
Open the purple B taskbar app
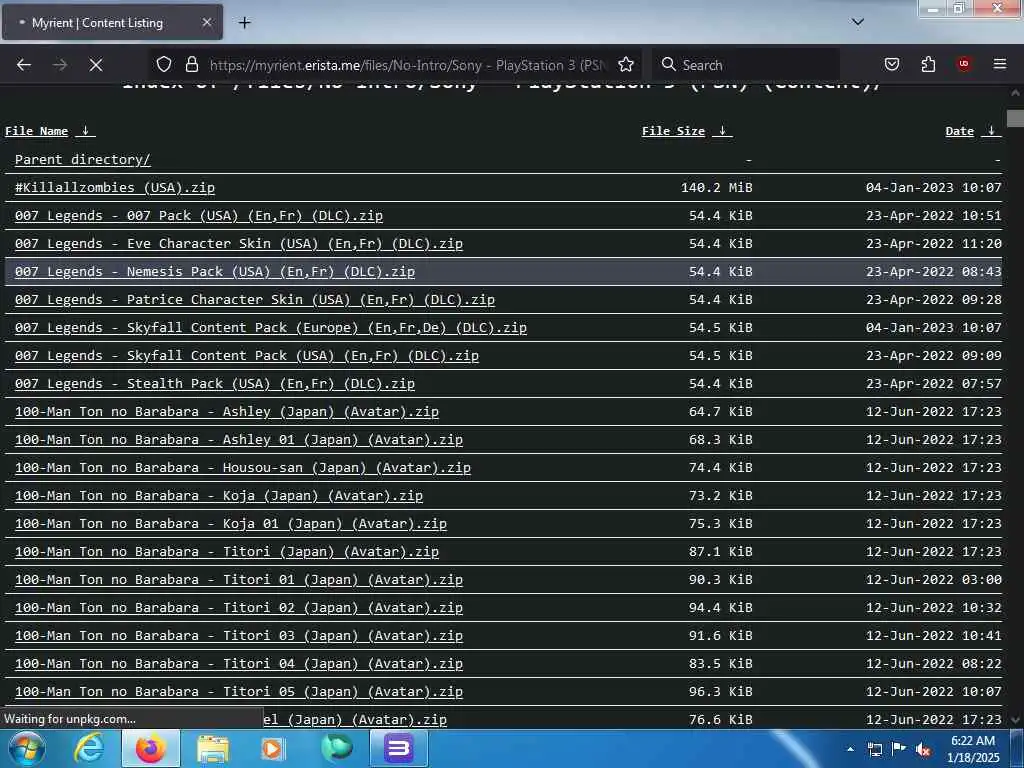pyautogui.click(x=399, y=748)
